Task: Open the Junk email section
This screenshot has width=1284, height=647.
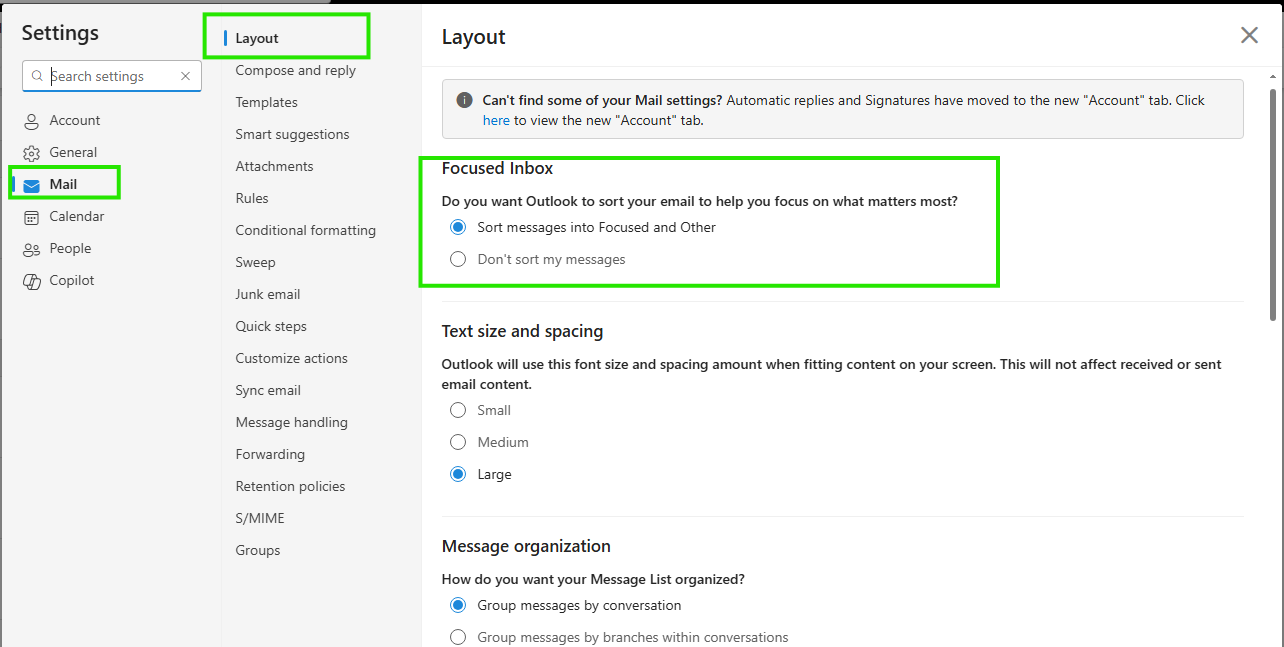Action: (267, 294)
